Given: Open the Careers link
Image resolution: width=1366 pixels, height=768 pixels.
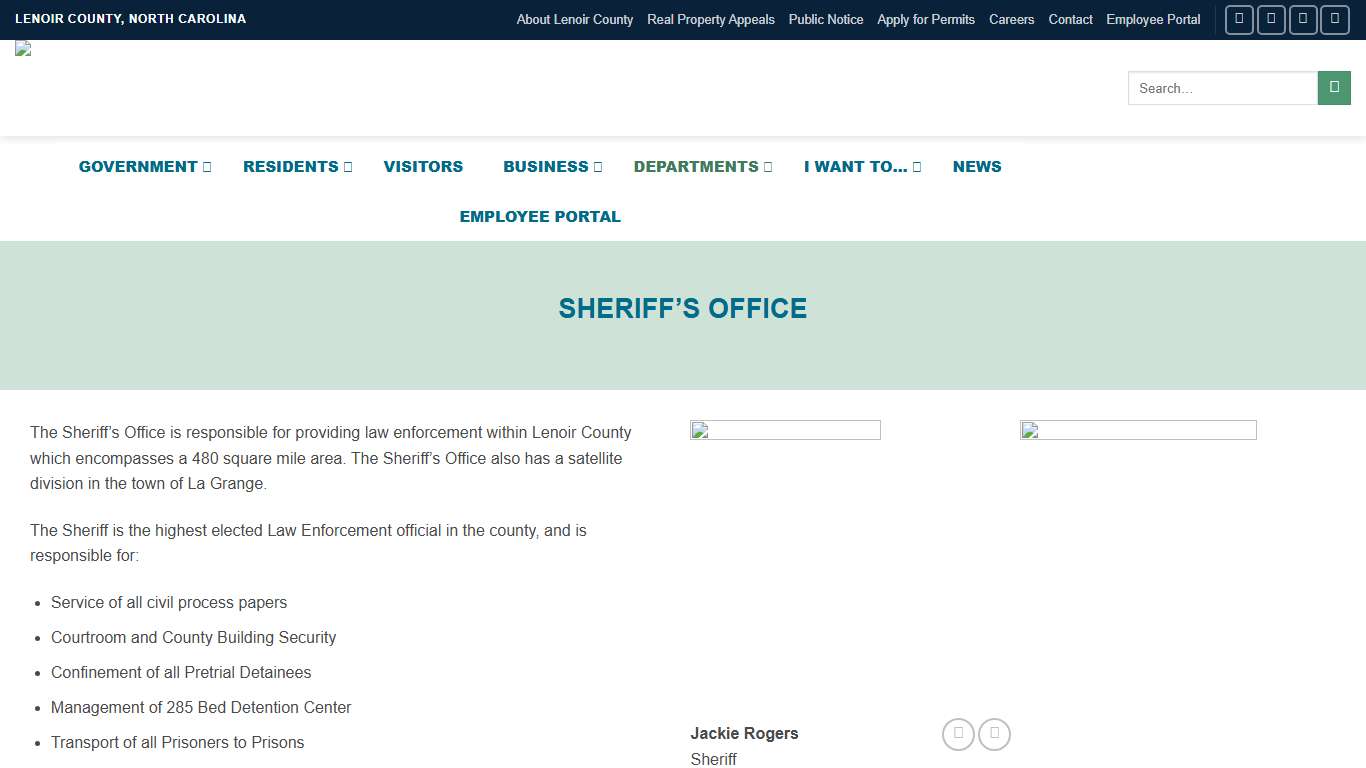Looking at the screenshot, I should (1011, 20).
